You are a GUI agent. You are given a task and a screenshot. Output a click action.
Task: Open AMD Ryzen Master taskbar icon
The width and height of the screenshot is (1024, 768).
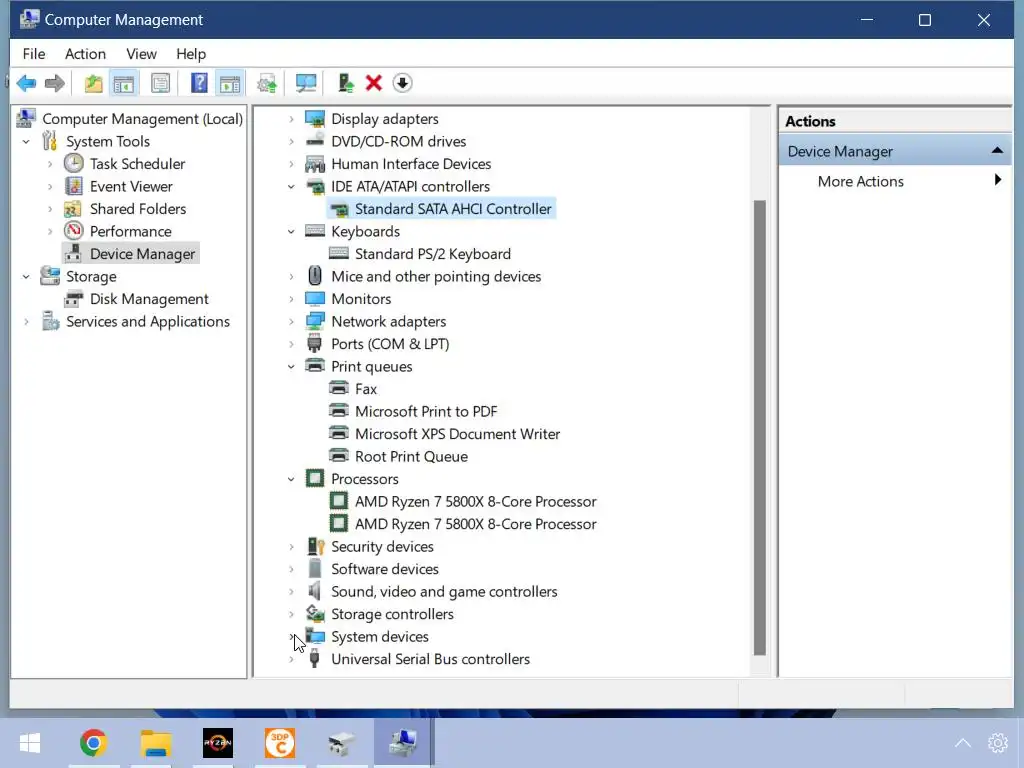(x=217, y=743)
